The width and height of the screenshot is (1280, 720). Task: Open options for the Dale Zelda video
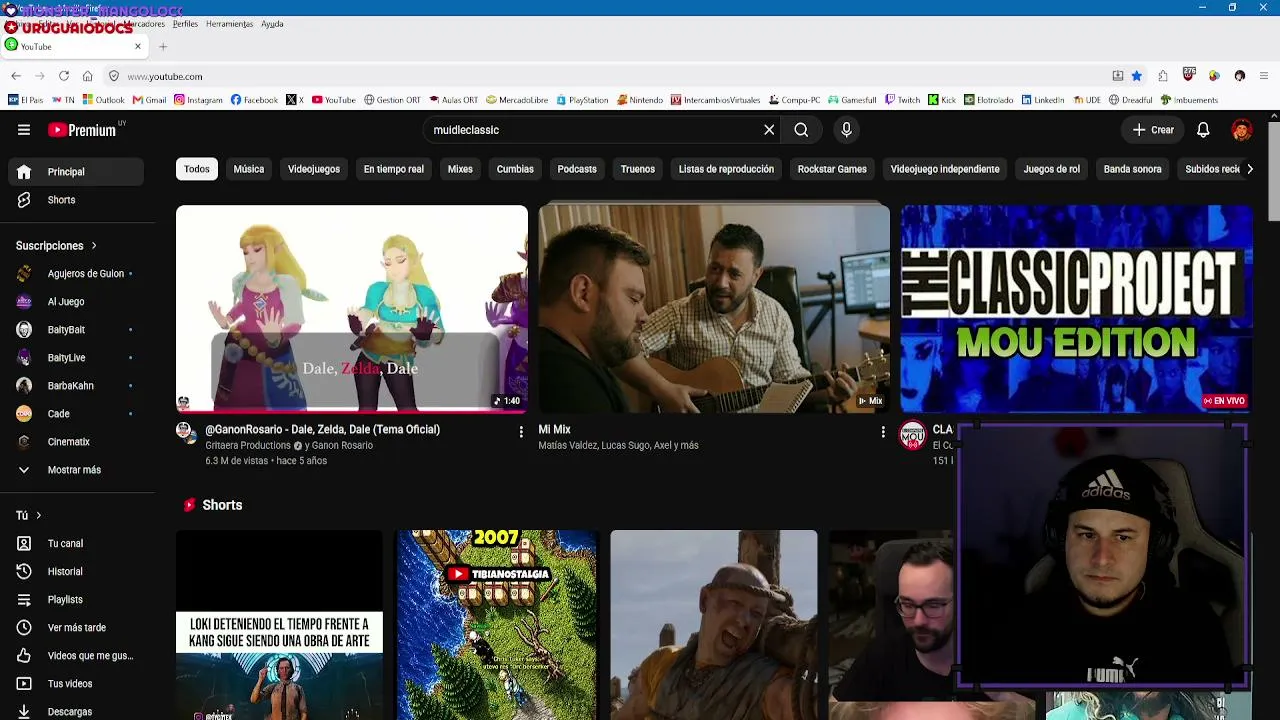click(x=520, y=432)
